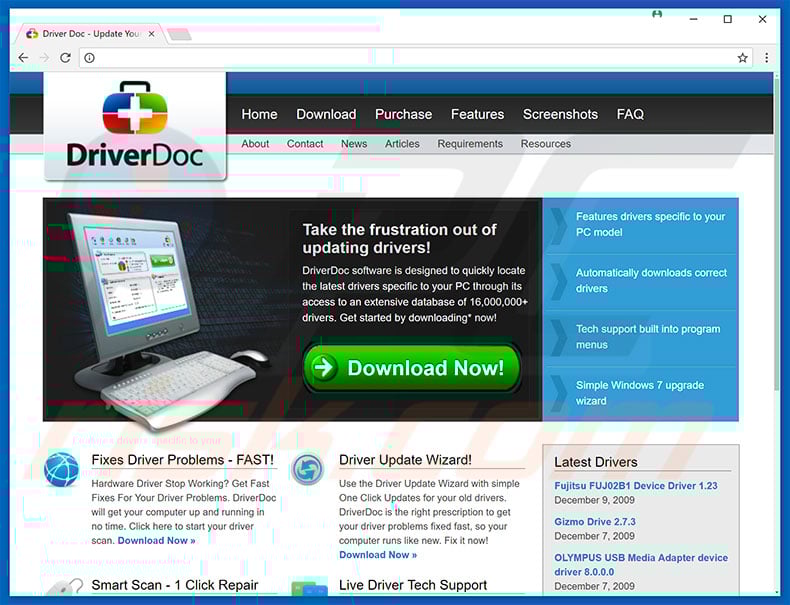Click the 'Driver Update Wizard!' heading
Viewport: 790px width, 605px height.
click(405, 460)
